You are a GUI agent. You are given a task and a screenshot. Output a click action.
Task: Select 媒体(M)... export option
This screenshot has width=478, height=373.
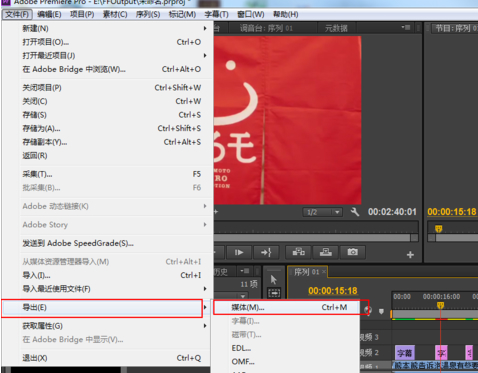click(286, 307)
